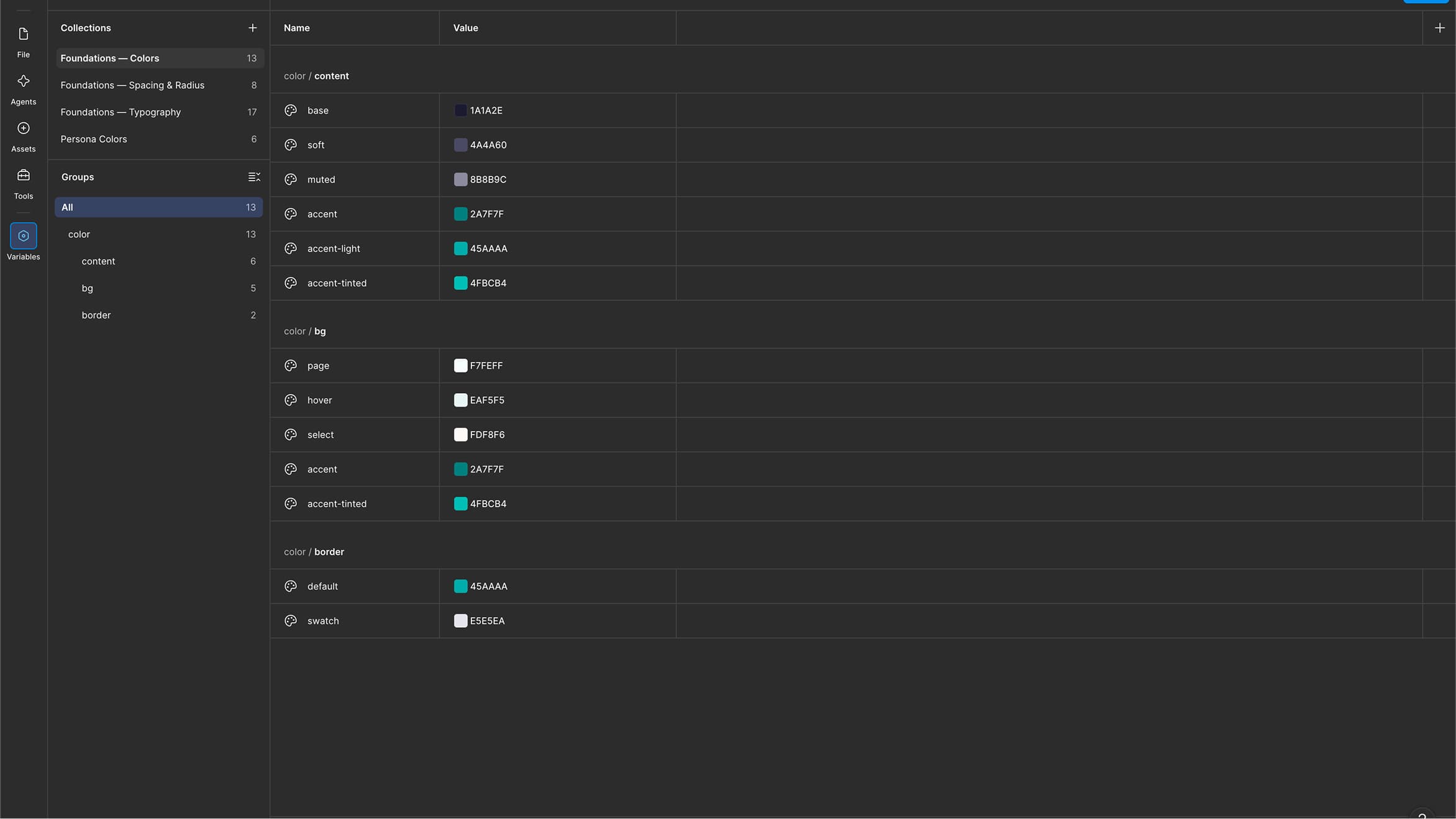Viewport: 1456px width, 819px height.
Task: Open color swatch for hover EAF5F5
Action: coord(460,400)
